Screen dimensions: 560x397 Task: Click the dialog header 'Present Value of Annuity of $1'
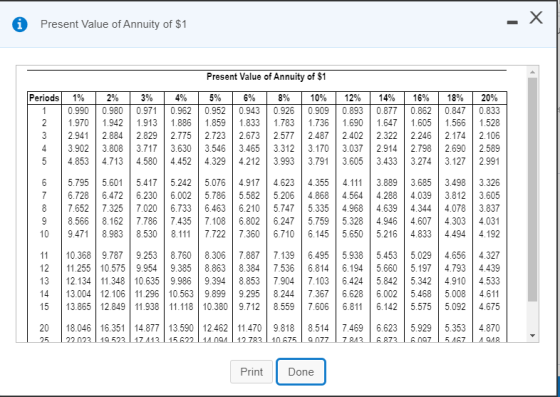click(113, 24)
